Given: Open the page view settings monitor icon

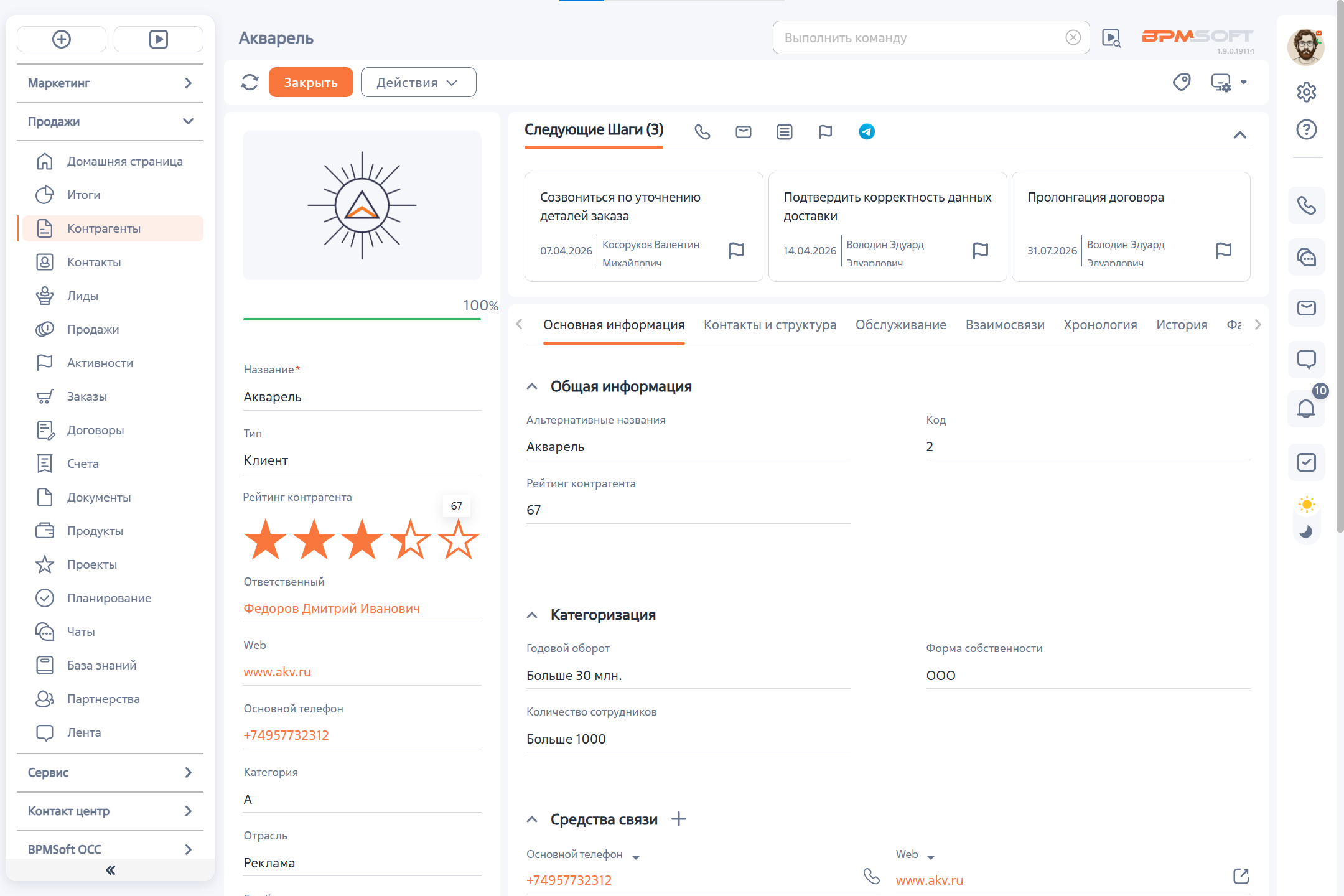Looking at the screenshot, I should pyautogui.click(x=1221, y=82).
